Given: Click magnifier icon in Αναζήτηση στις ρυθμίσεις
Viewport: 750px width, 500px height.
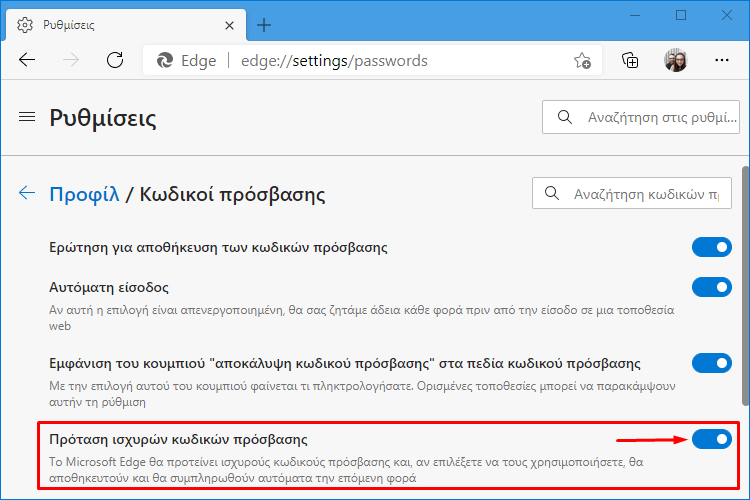Looking at the screenshot, I should pos(565,117).
